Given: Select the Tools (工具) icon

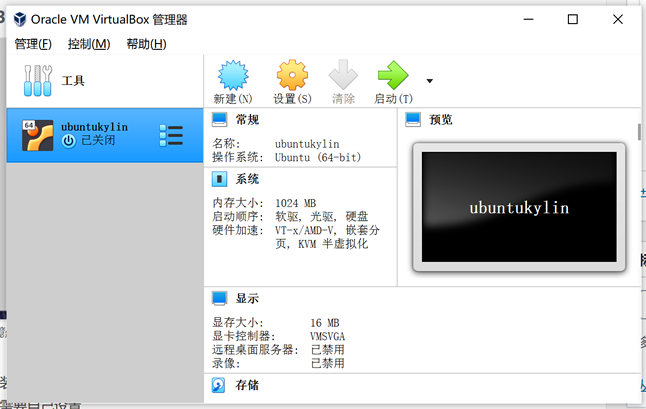Looking at the screenshot, I should click(x=38, y=81).
